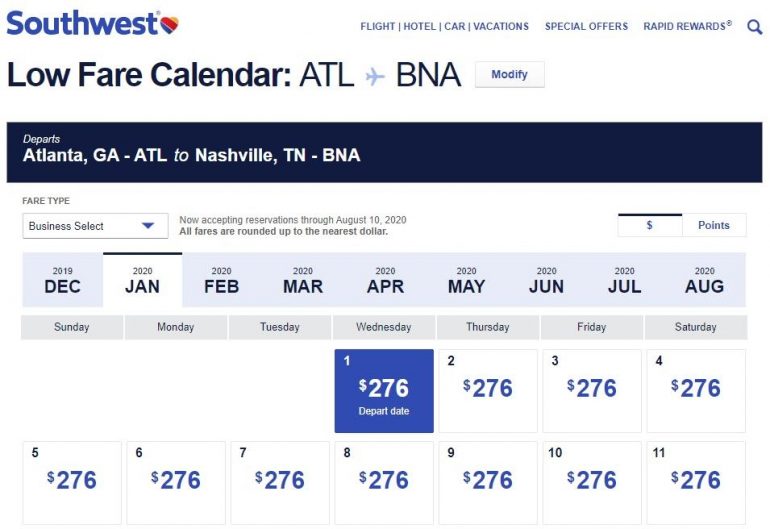Click the magnifying glass search icon
Viewport: 770px width, 529px height.
tap(755, 27)
